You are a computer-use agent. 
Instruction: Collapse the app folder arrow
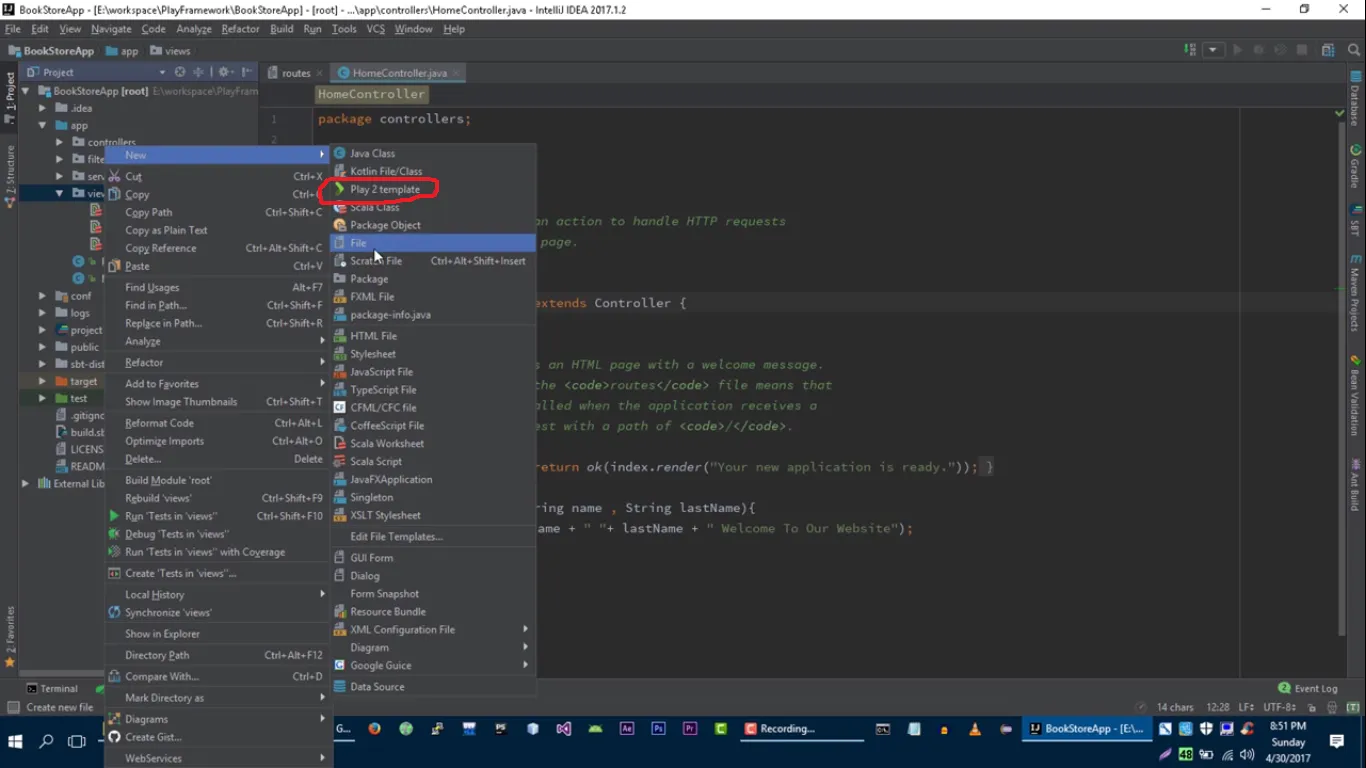42,125
